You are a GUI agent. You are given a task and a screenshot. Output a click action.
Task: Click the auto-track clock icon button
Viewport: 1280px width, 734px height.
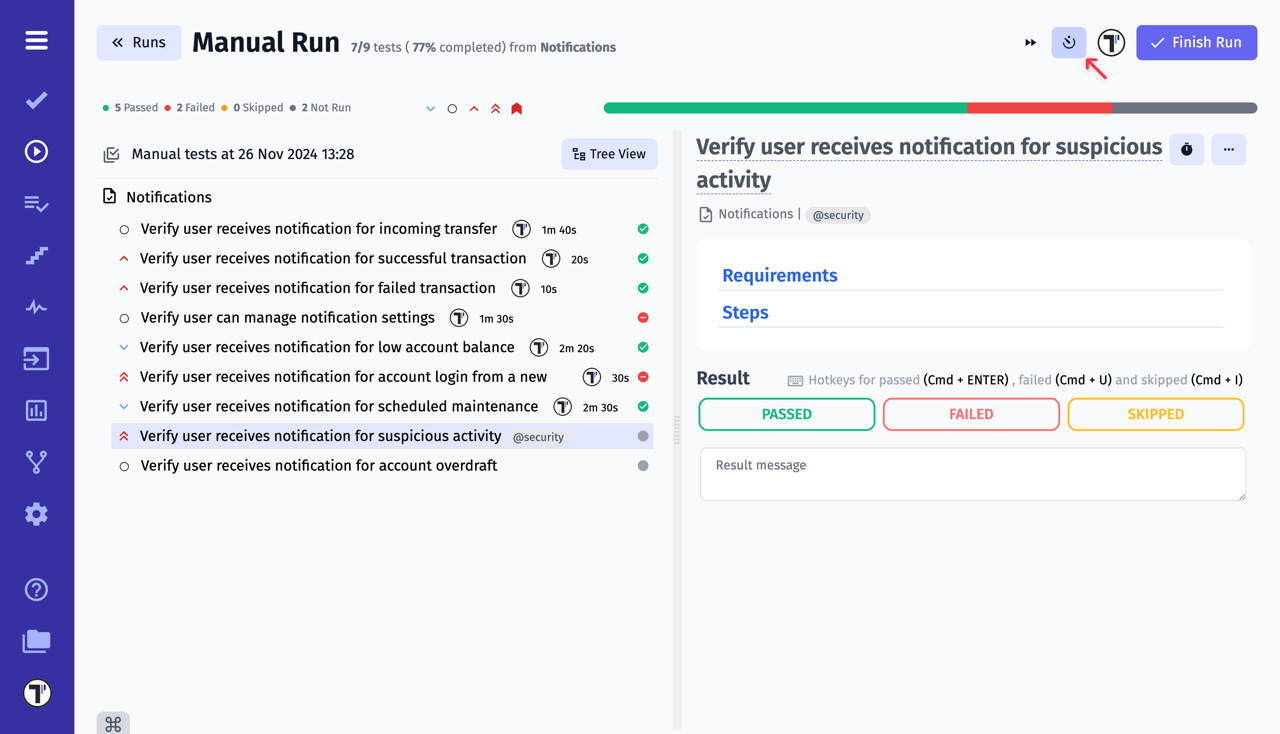coord(1068,43)
